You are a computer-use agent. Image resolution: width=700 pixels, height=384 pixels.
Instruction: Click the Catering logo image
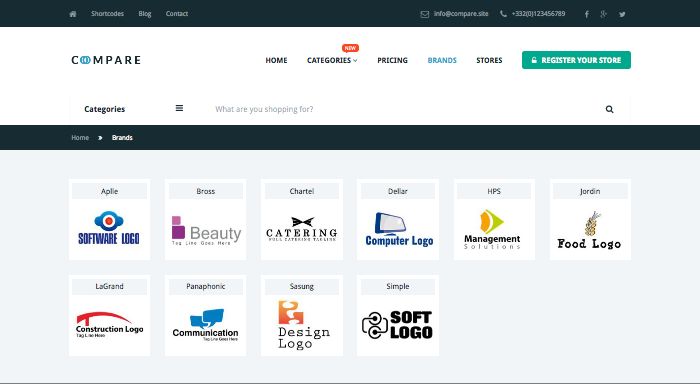click(x=302, y=229)
